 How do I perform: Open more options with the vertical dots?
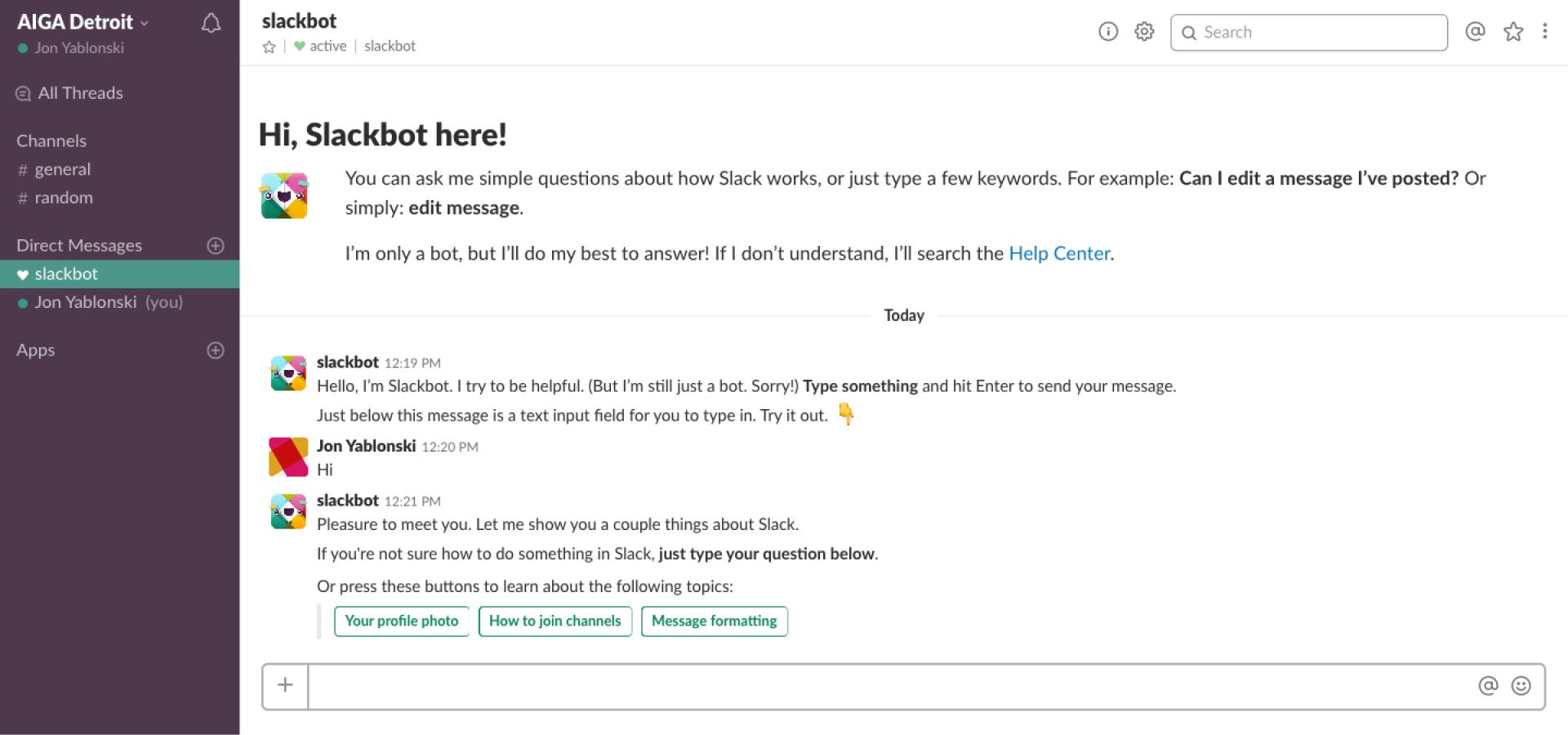pos(1545,32)
